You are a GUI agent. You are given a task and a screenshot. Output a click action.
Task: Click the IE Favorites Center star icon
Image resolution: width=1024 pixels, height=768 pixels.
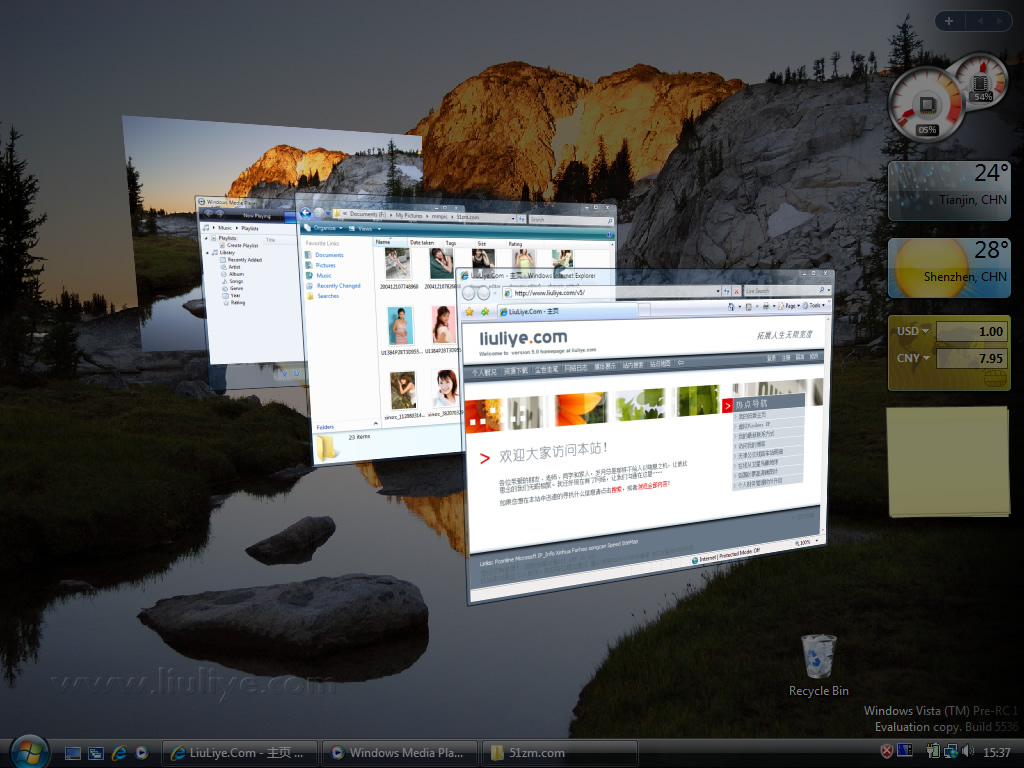pyautogui.click(x=469, y=313)
